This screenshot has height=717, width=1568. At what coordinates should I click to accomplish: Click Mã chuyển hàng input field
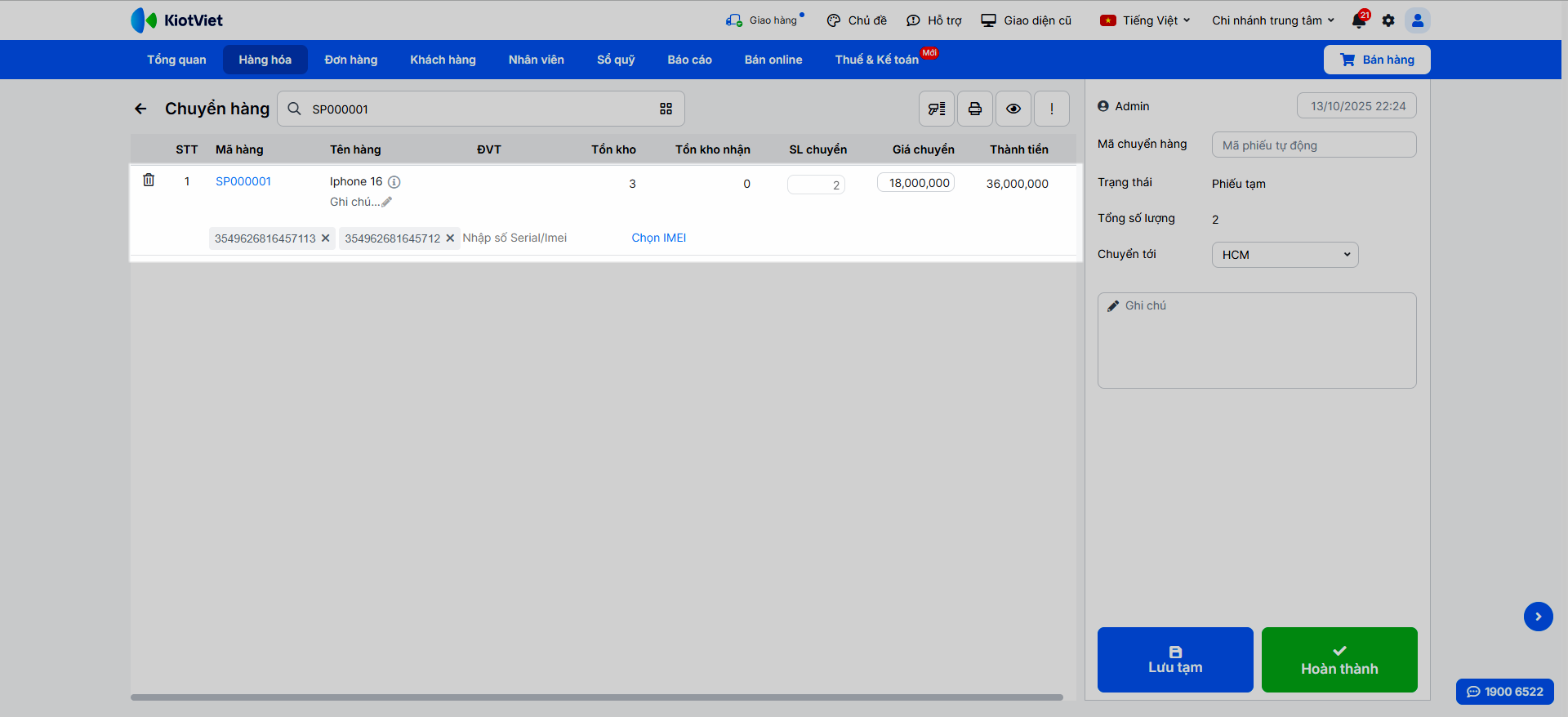coord(1314,145)
